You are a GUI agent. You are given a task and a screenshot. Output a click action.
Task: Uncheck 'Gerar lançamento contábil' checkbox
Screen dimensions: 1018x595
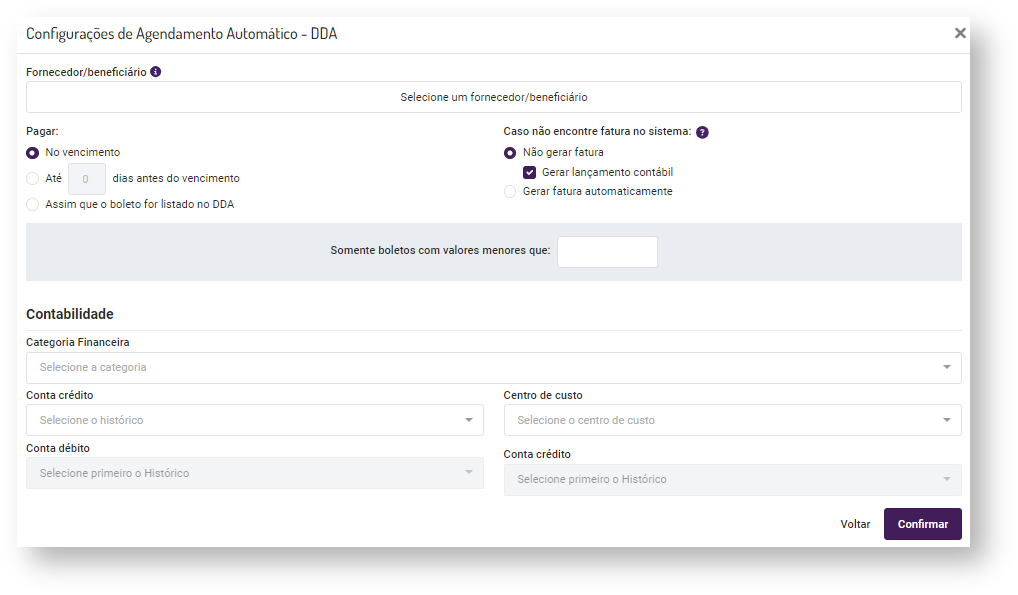click(530, 172)
